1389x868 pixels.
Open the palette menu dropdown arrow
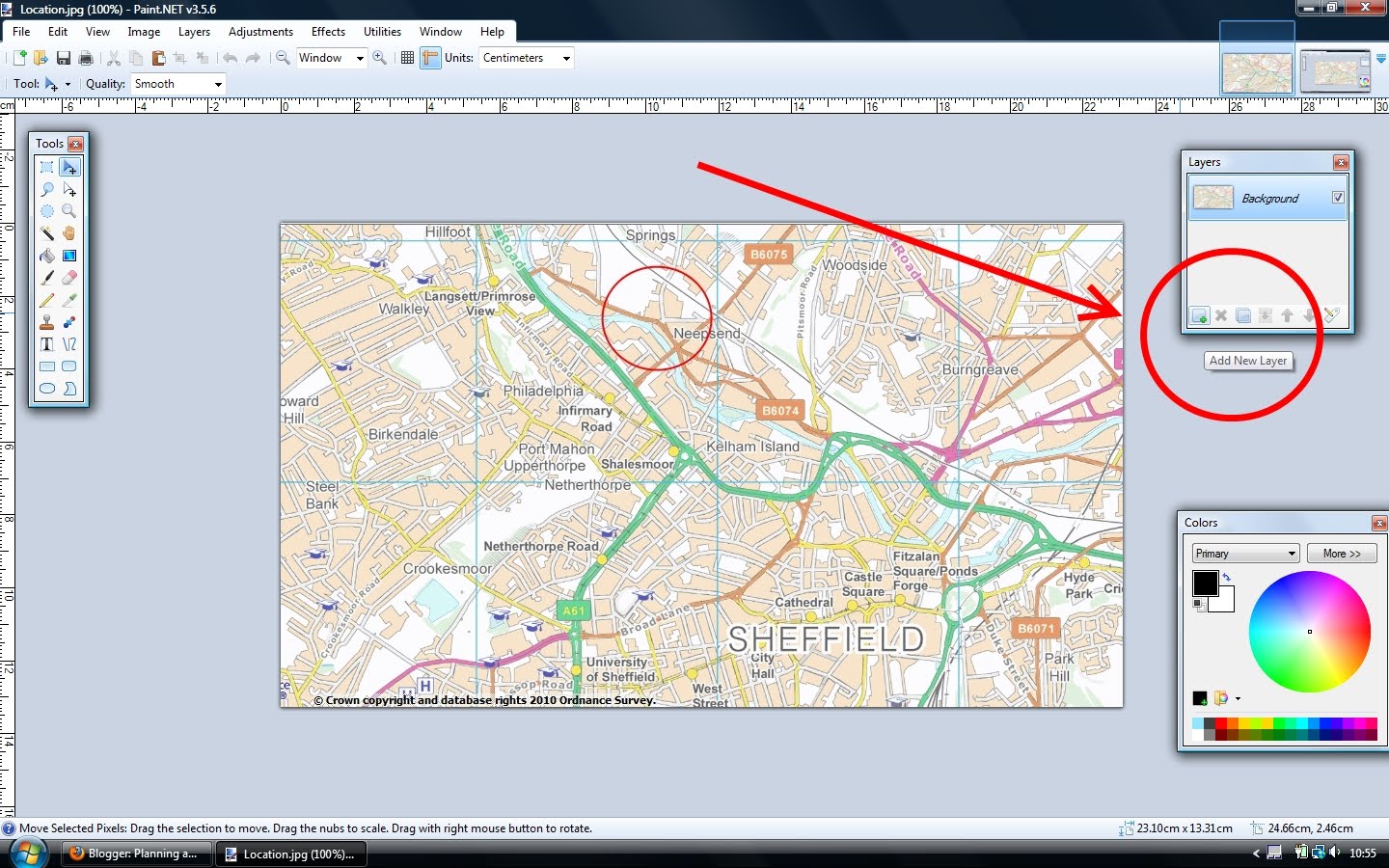tap(1238, 698)
